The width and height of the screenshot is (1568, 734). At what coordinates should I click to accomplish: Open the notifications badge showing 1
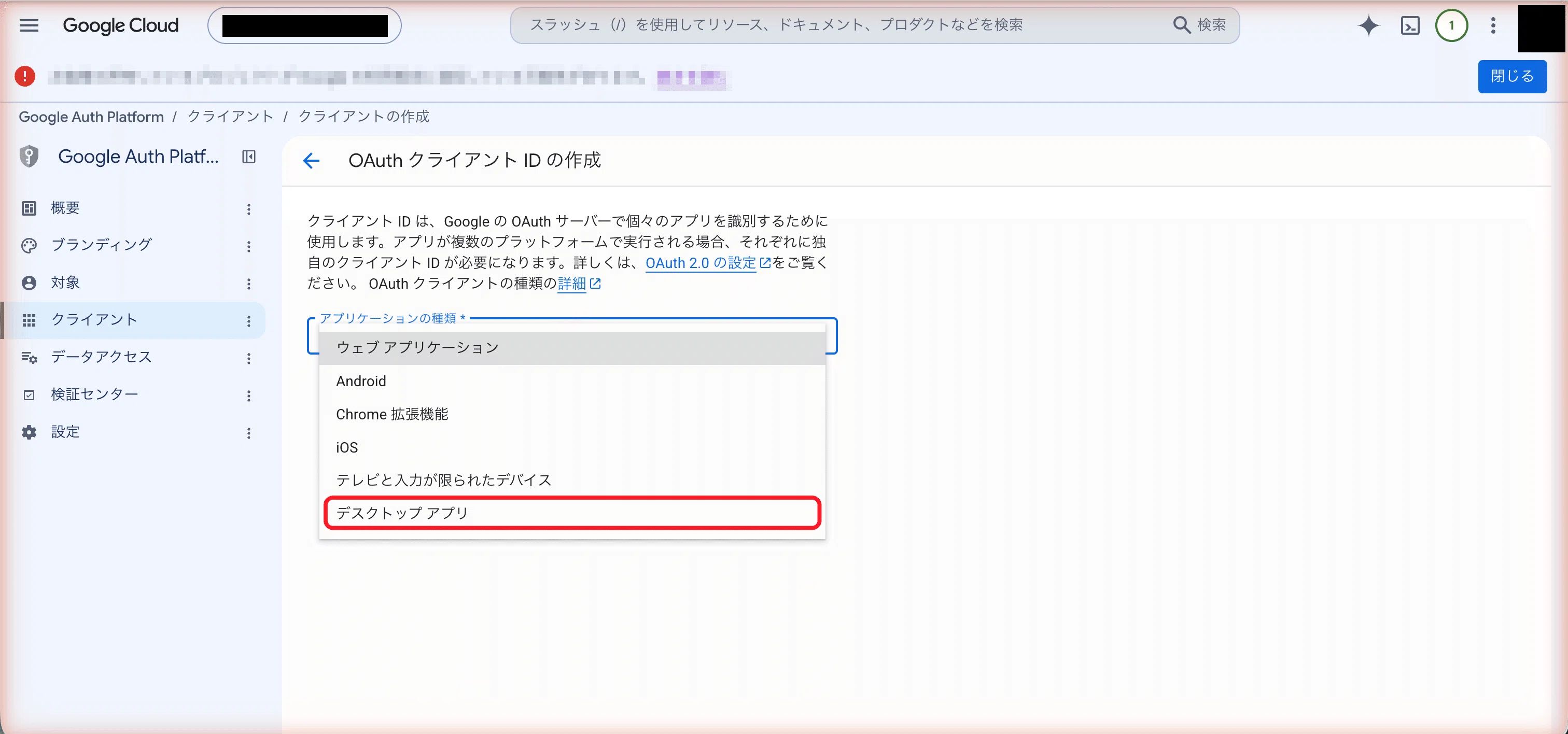(x=1451, y=25)
